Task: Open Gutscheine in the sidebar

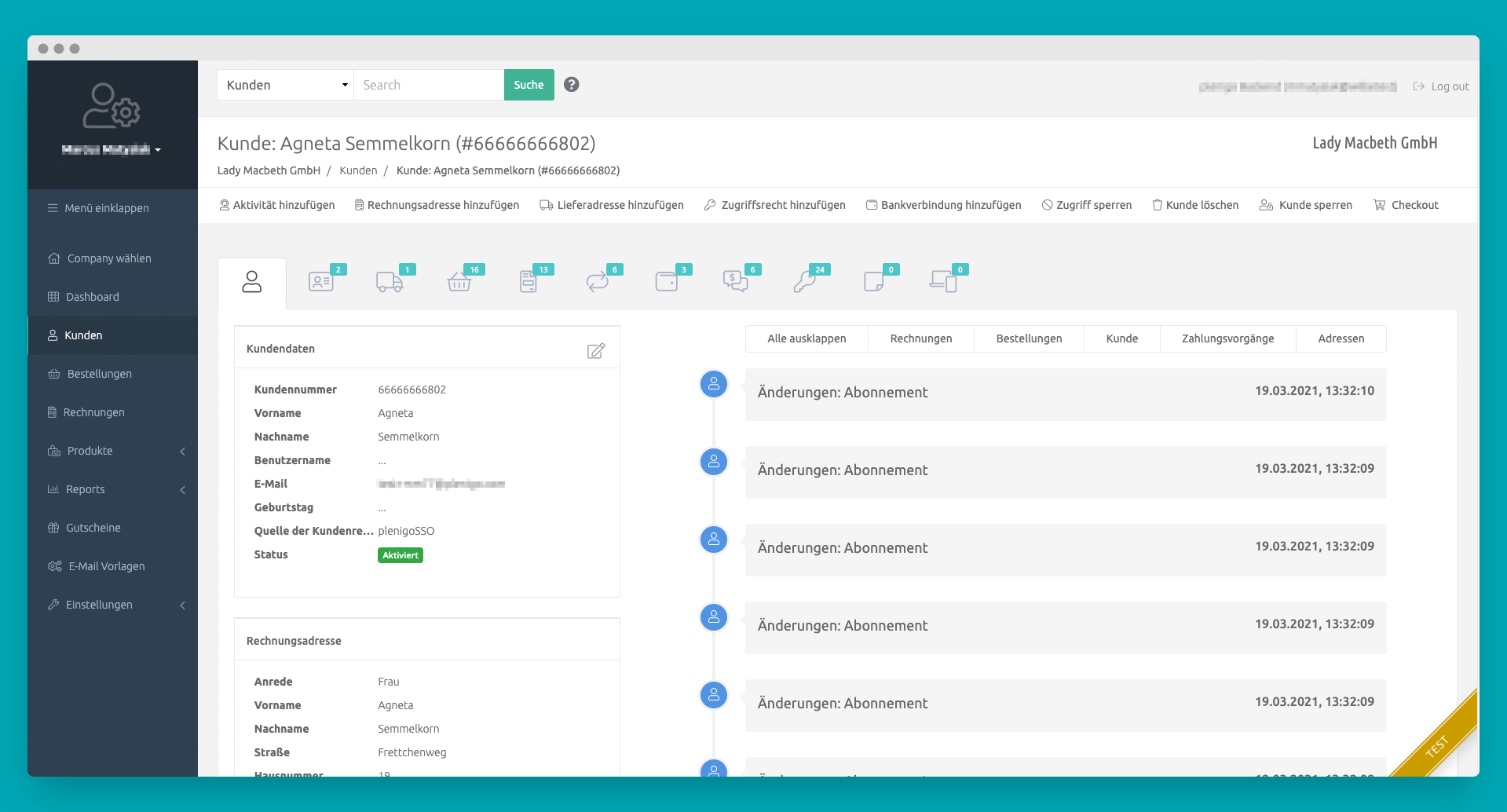Action: [x=84, y=528]
